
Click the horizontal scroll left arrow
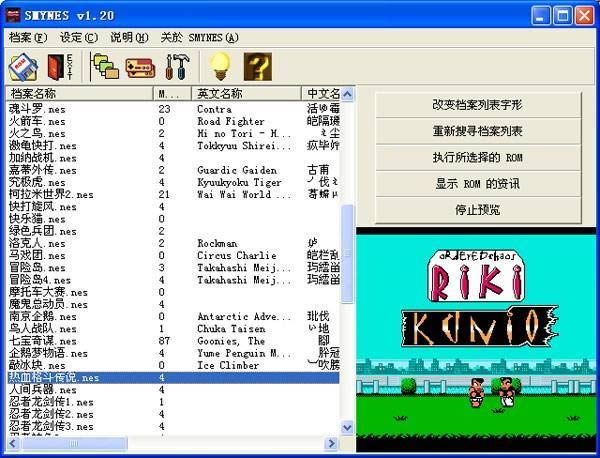click(x=13, y=443)
